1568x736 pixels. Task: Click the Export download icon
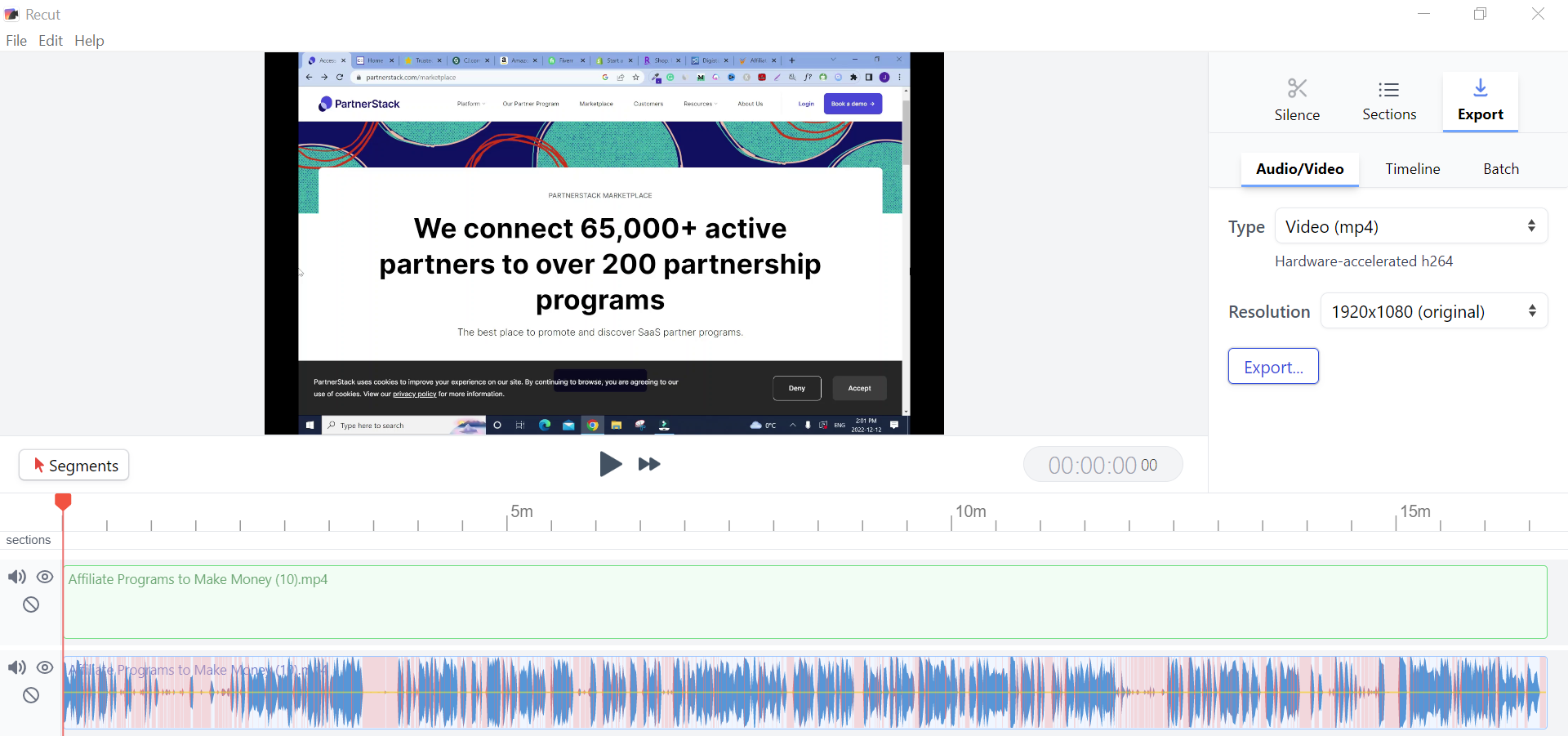click(x=1480, y=88)
